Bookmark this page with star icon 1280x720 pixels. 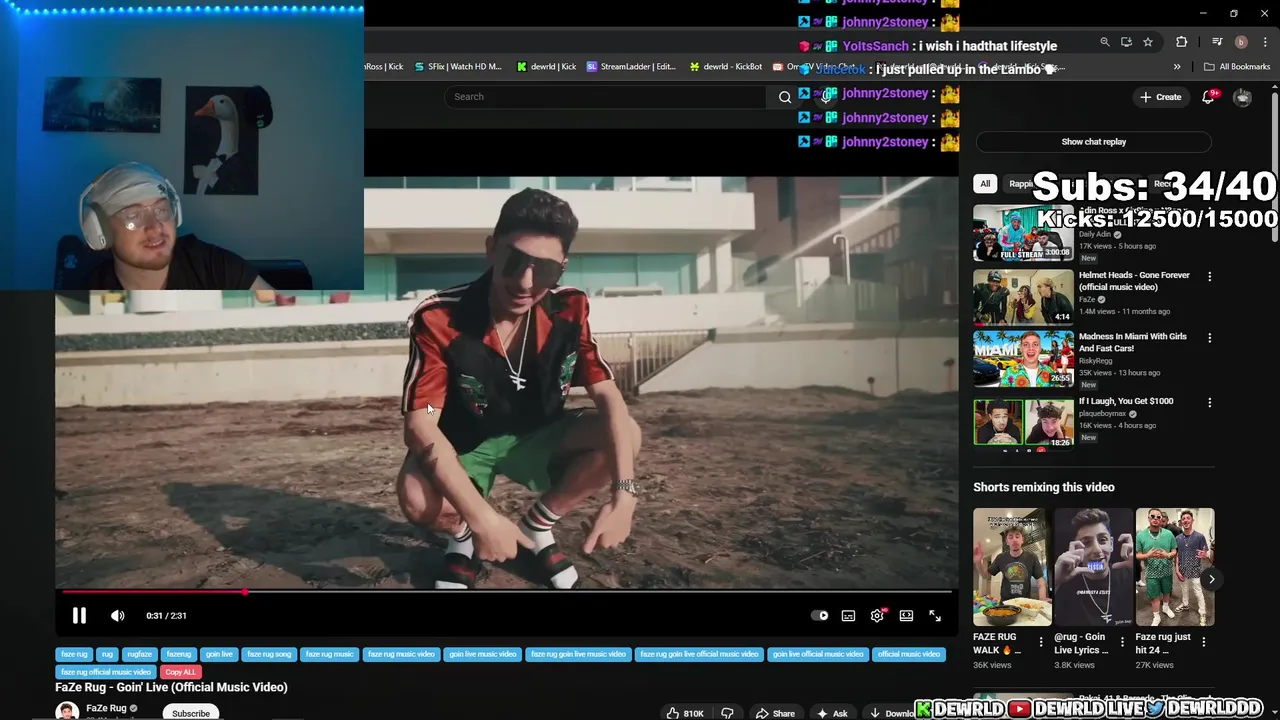click(x=1148, y=42)
